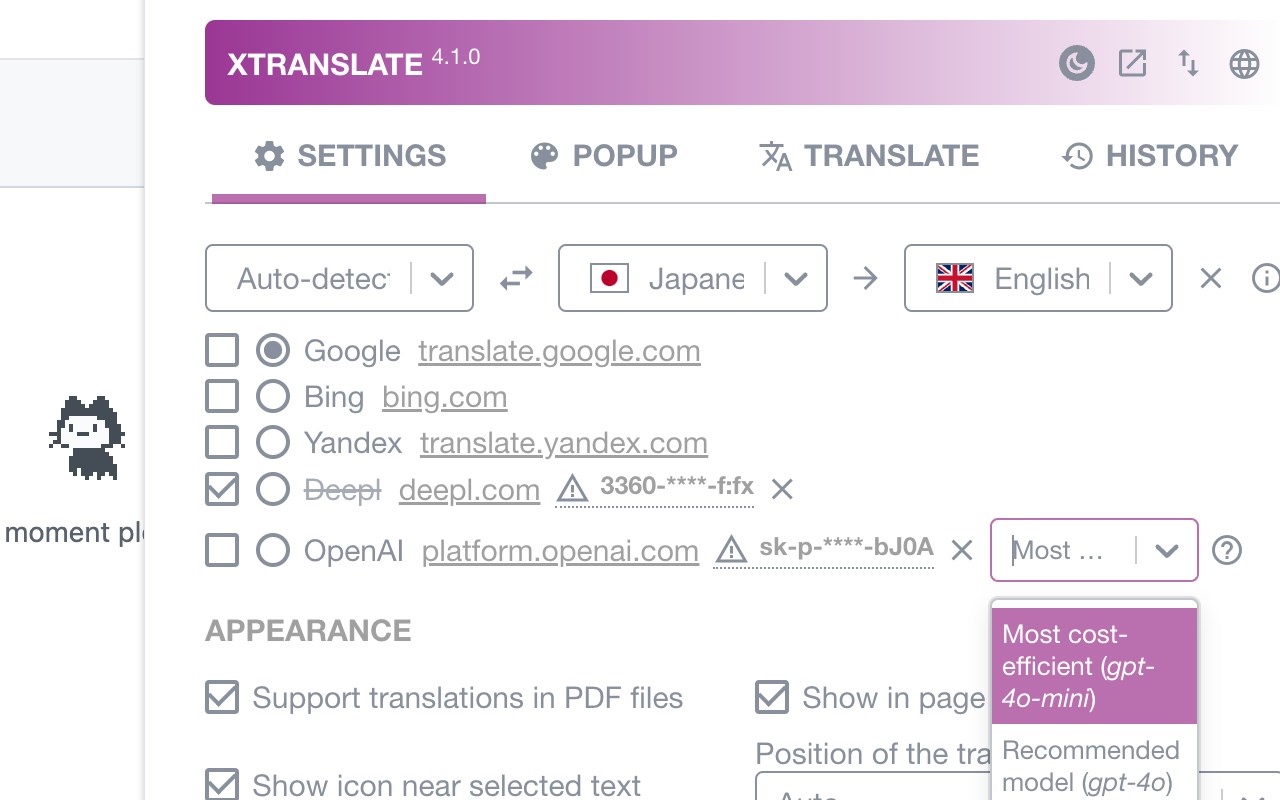This screenshot has height=800, width=1280.
Task: Open the interface language globe icon
Action: pos(1244,64)
